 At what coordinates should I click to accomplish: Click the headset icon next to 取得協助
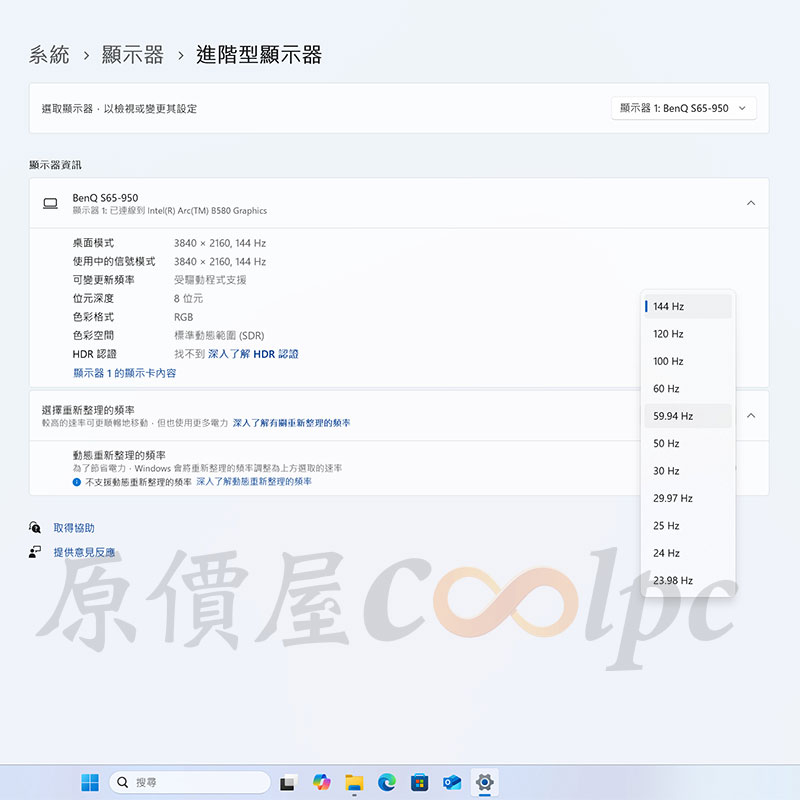[35, 528]
